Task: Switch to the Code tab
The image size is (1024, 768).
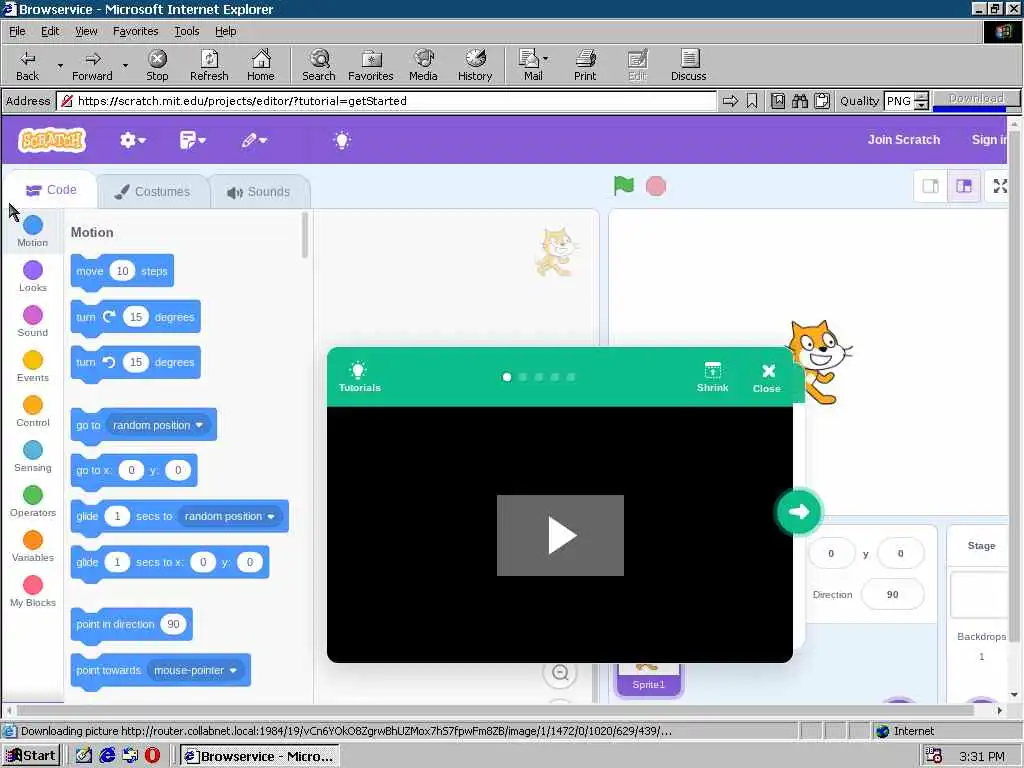Action: 51,190
